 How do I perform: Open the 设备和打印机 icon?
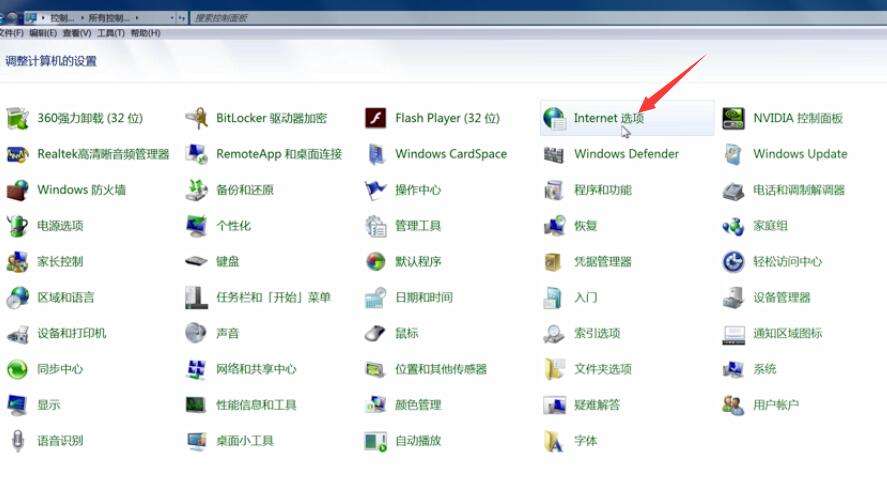tap(18, 334)
